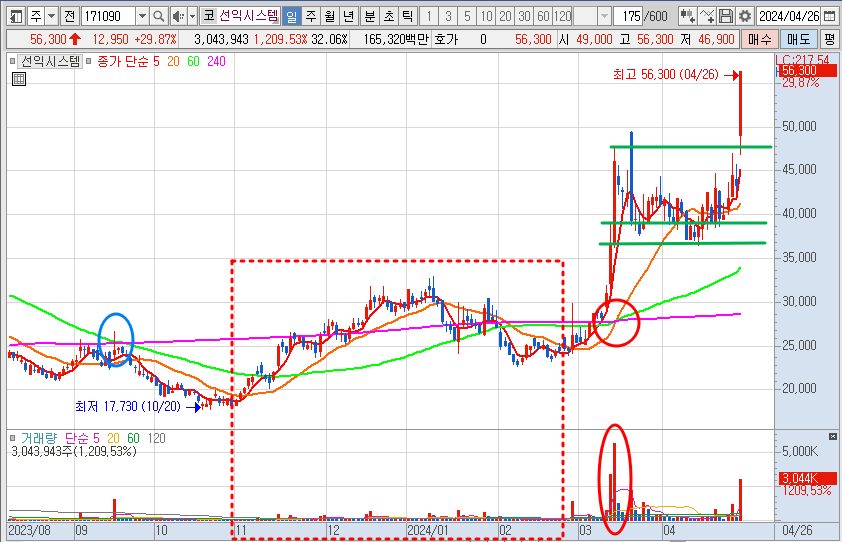
Task: Click the 전 button in the toolbar
Action: point(69,17)
